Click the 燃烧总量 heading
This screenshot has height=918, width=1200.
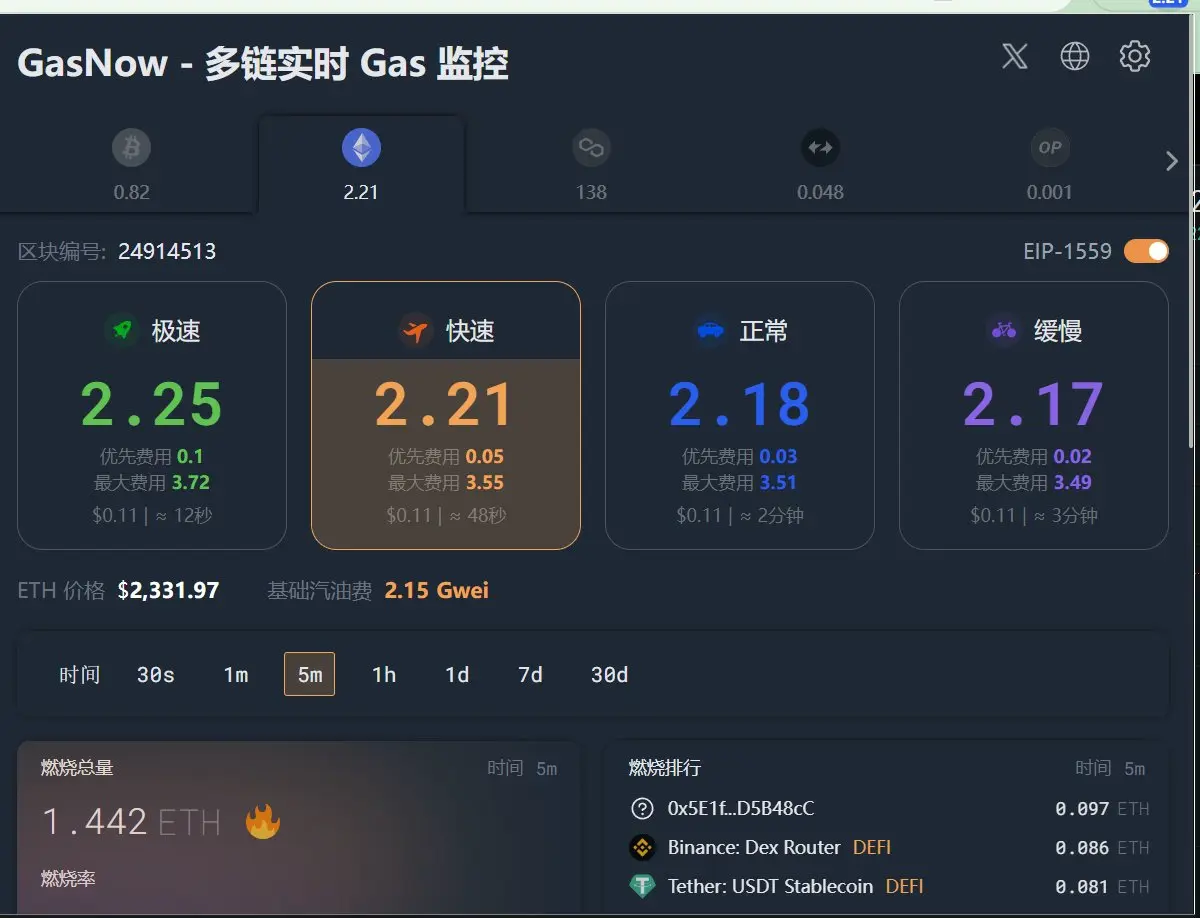[x=77, y=768]
